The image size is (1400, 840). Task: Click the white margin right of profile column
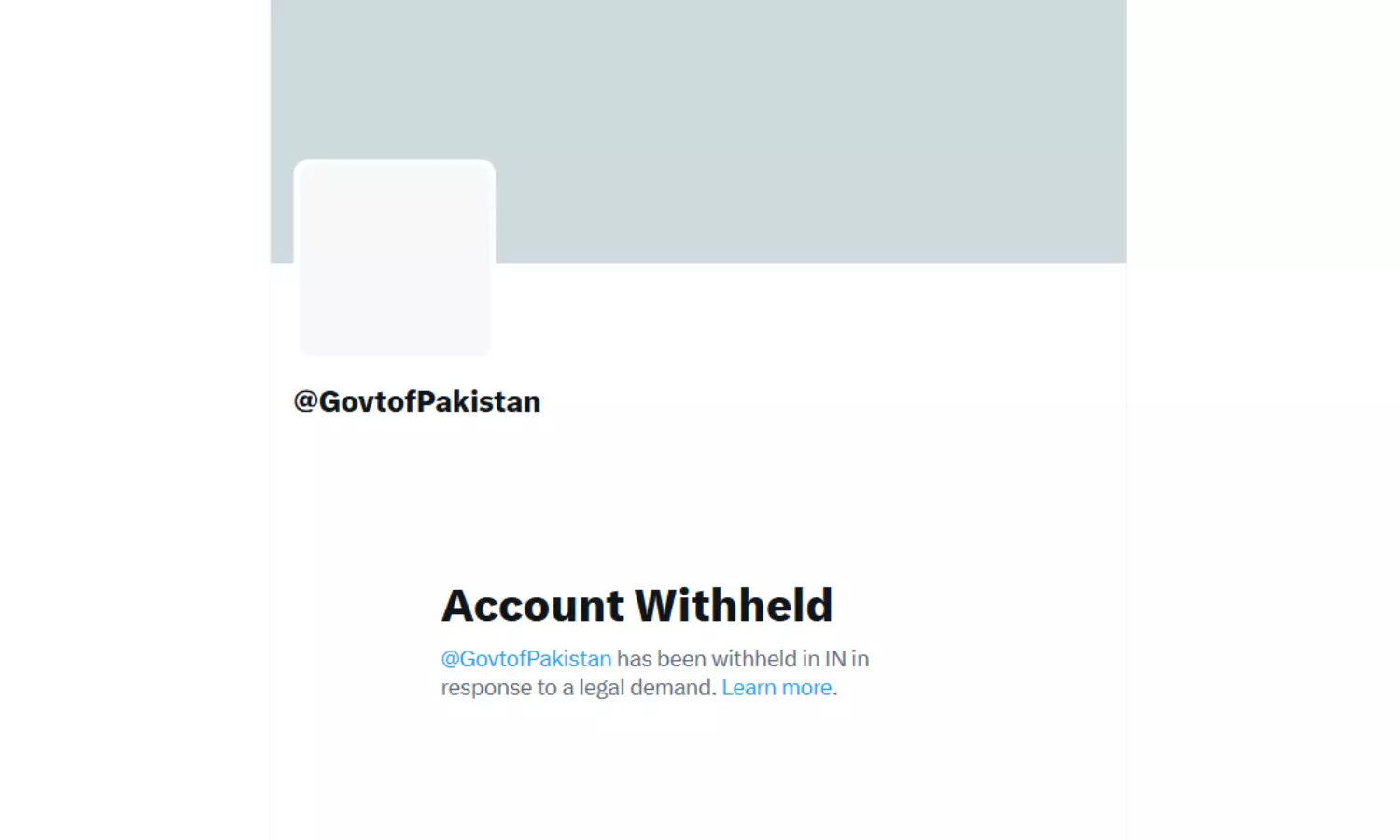(1263, 420)
